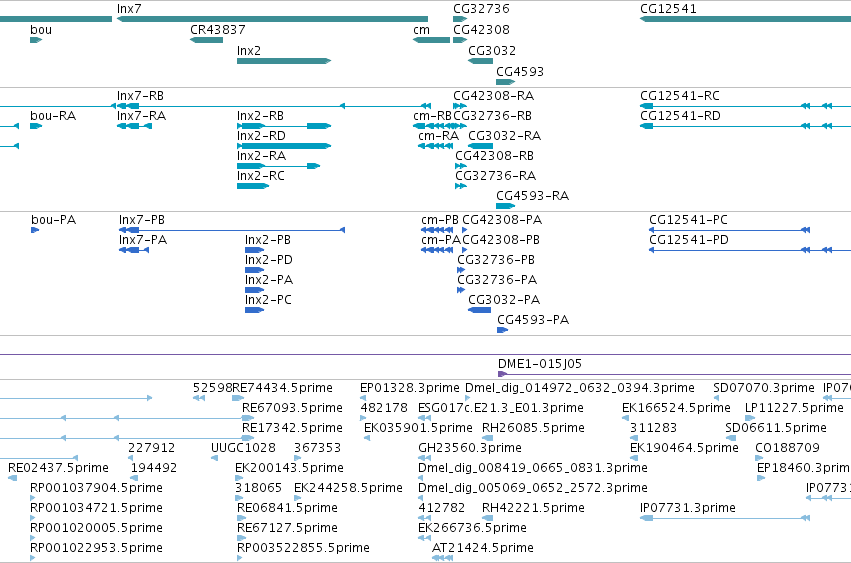Click cDNA SD07070.3prime
The height and width of the screenshot is (563, 851).
click(x=764, y=388)
